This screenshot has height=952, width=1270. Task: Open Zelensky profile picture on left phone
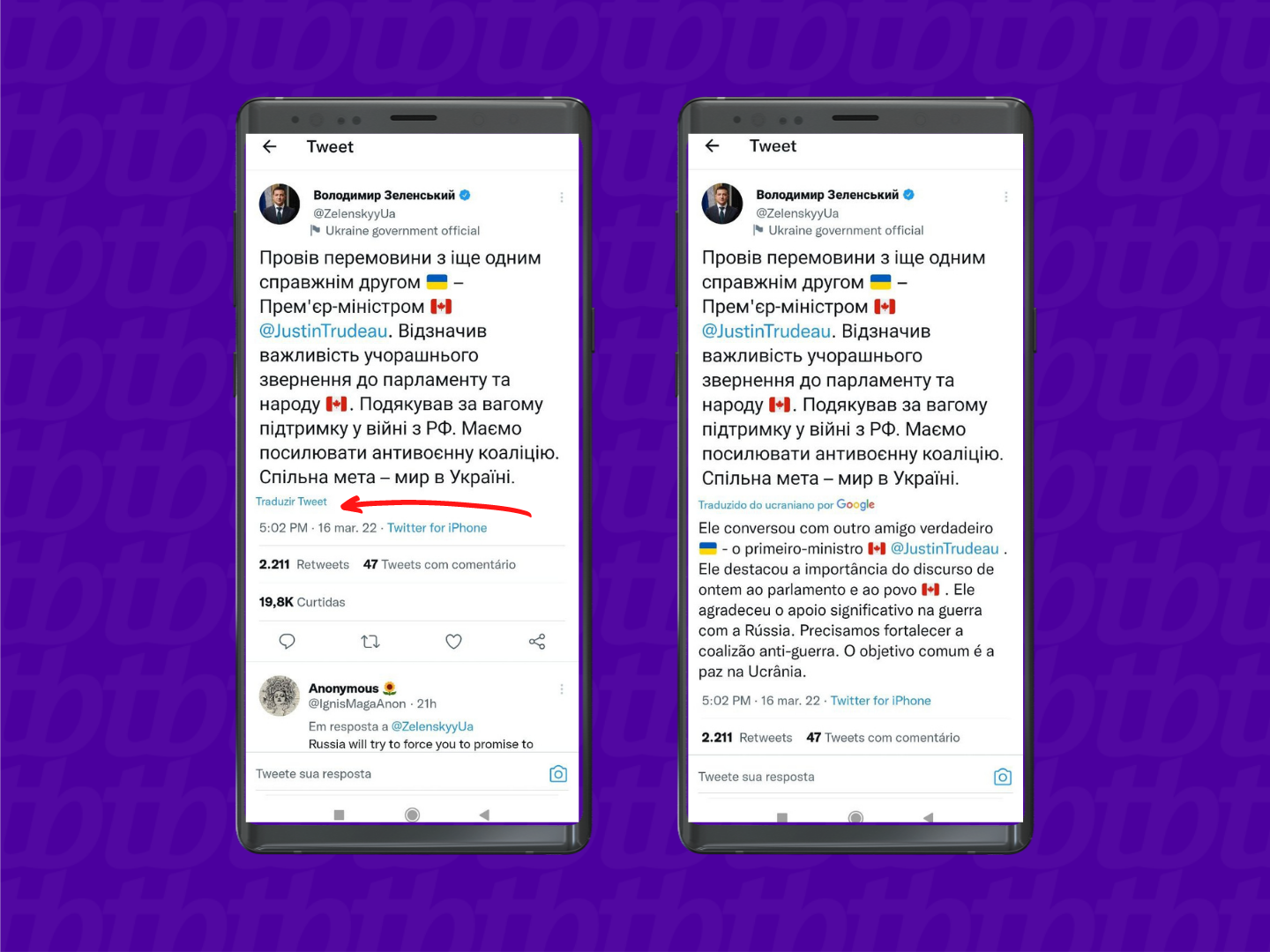tap(280, 204)
